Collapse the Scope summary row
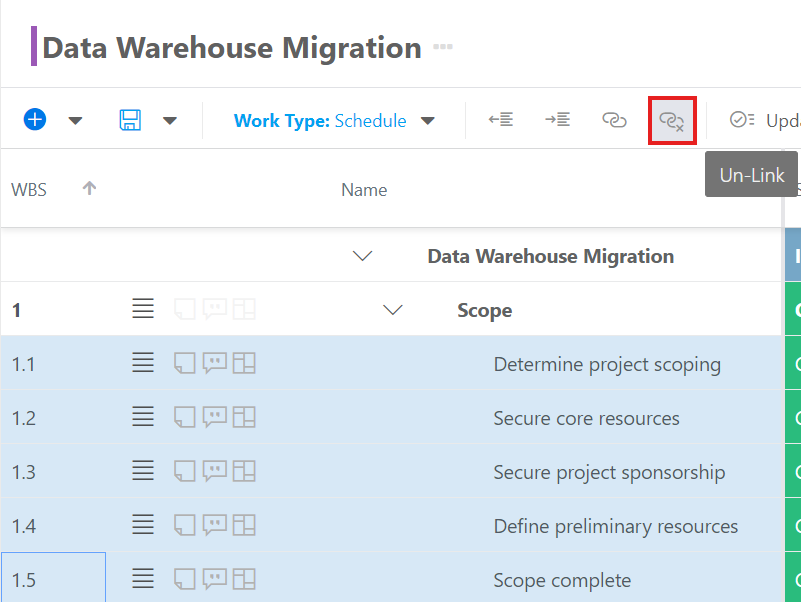Image resolution: width=801 pixels, height=602 pixels. (x=393, y=310)
